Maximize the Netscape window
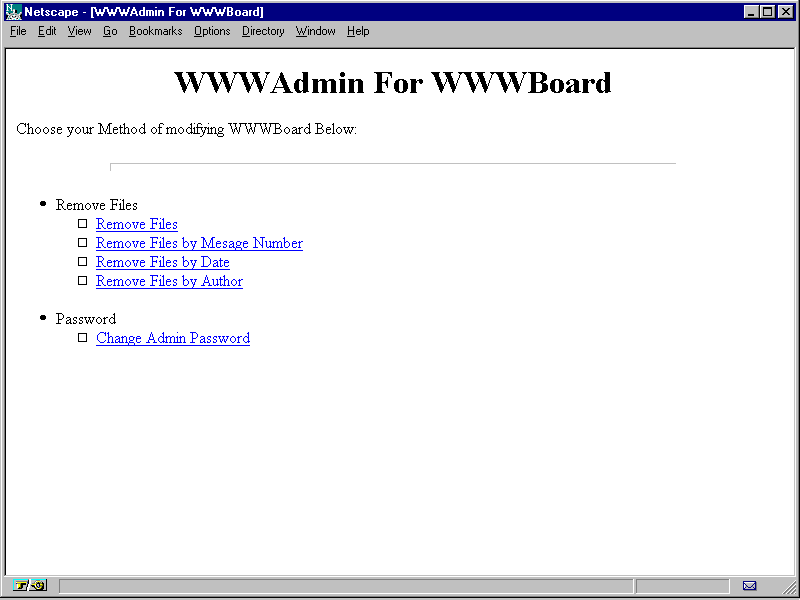The width and height of the screenshot is (800, 600). 767,12
